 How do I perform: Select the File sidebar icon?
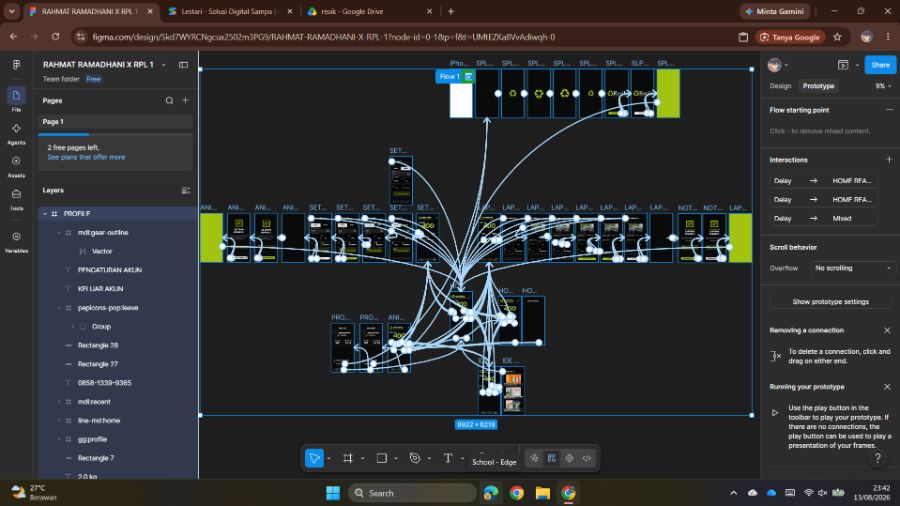(16, 95)
